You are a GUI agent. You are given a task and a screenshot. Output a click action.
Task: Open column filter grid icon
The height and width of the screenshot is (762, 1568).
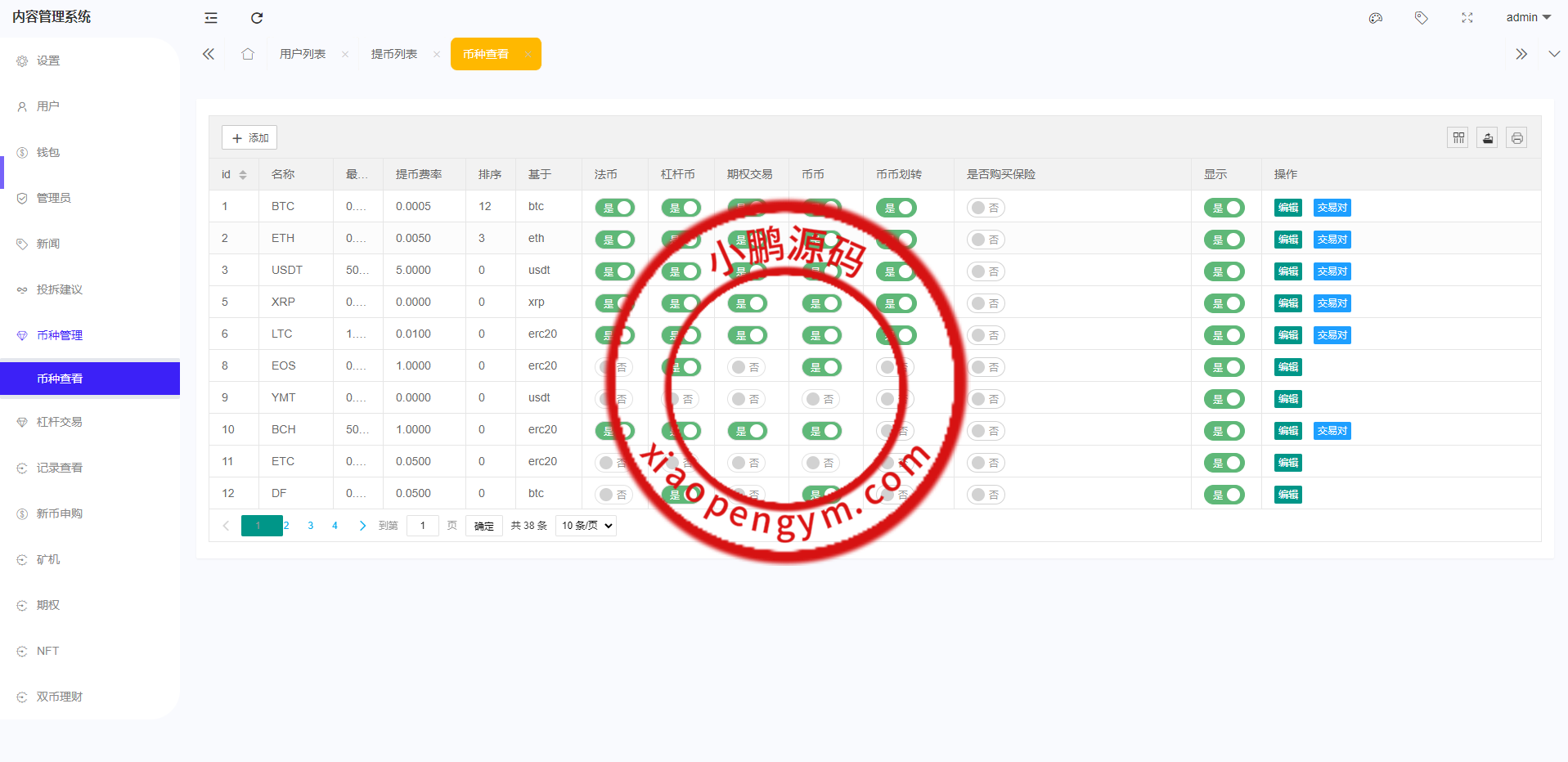point(1458,138)
